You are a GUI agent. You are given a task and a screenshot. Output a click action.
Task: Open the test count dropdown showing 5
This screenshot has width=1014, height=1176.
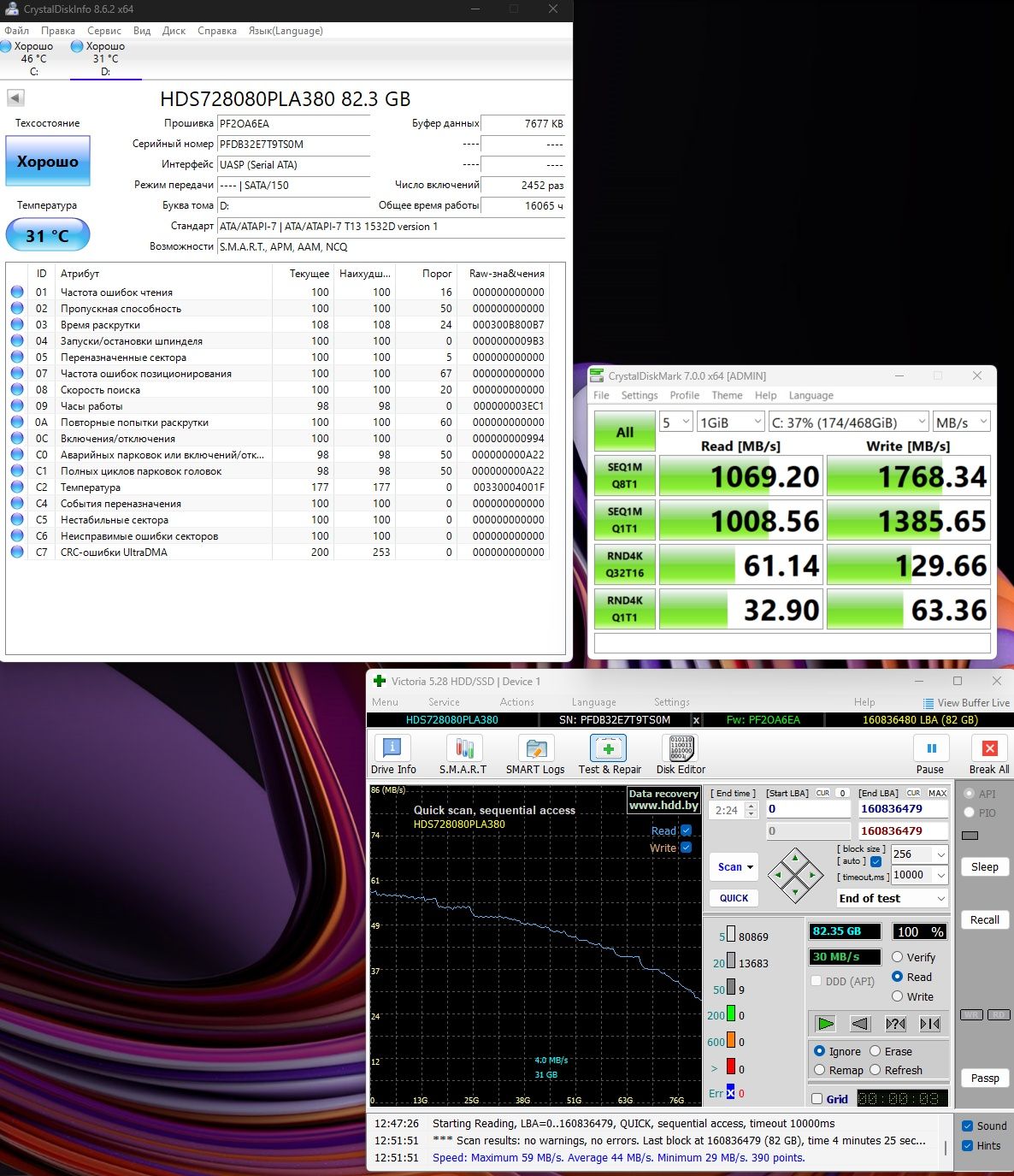[x=675, y=423]
